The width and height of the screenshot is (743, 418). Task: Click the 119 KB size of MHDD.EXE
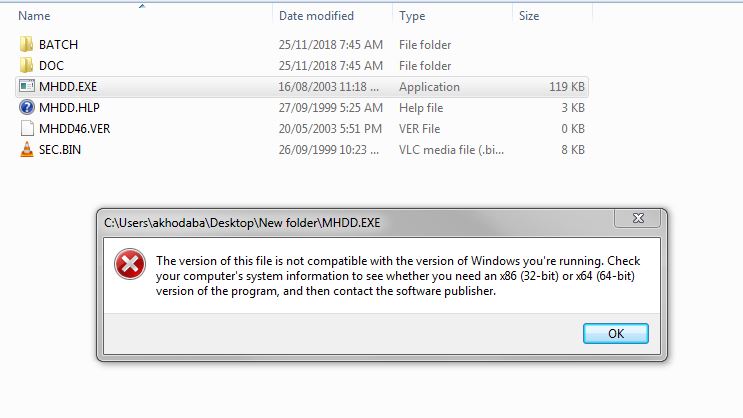tap(567, 87)
